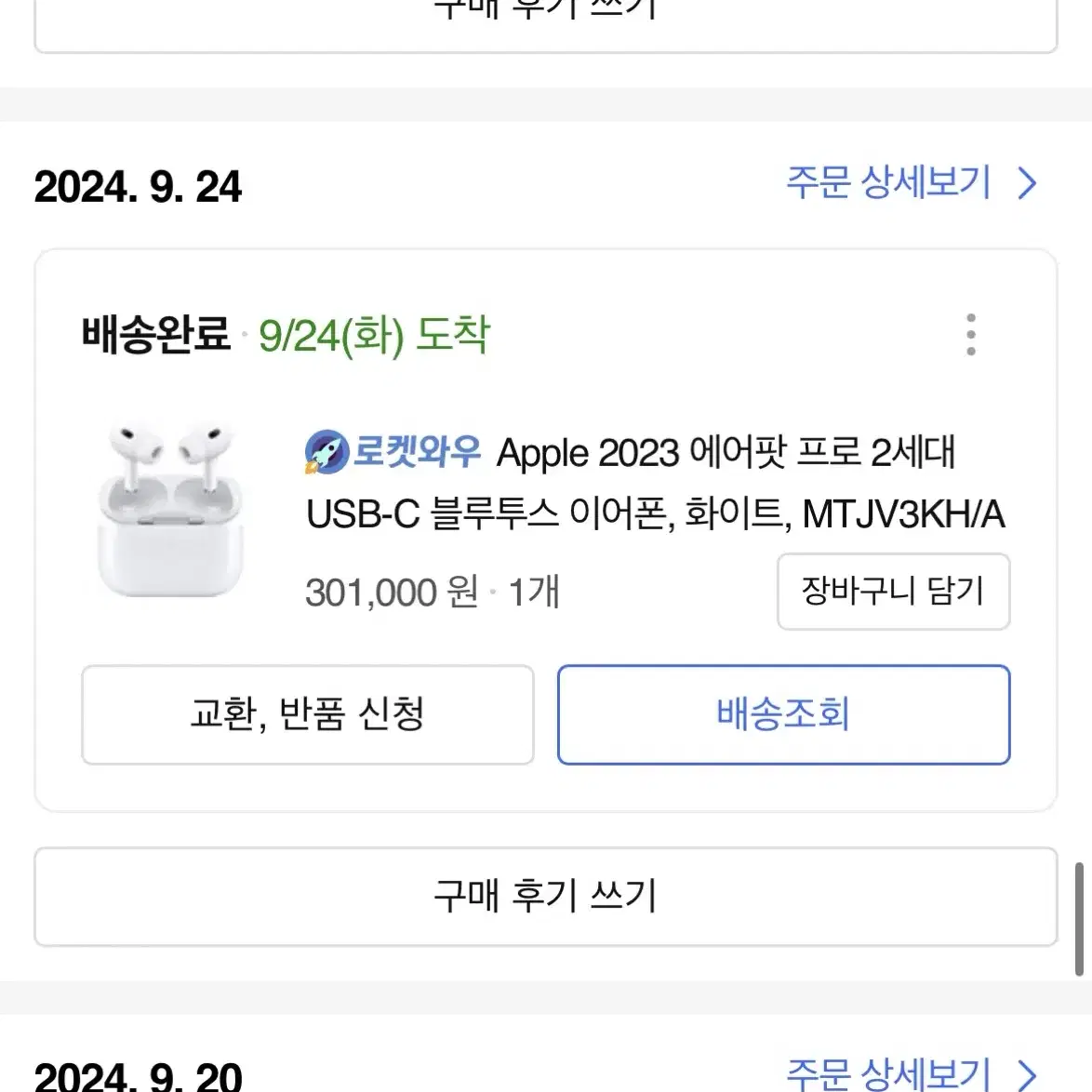Click the vertical scrollbar thumb on the right edge
1092x1092 pixels.
coord(1079,919)
